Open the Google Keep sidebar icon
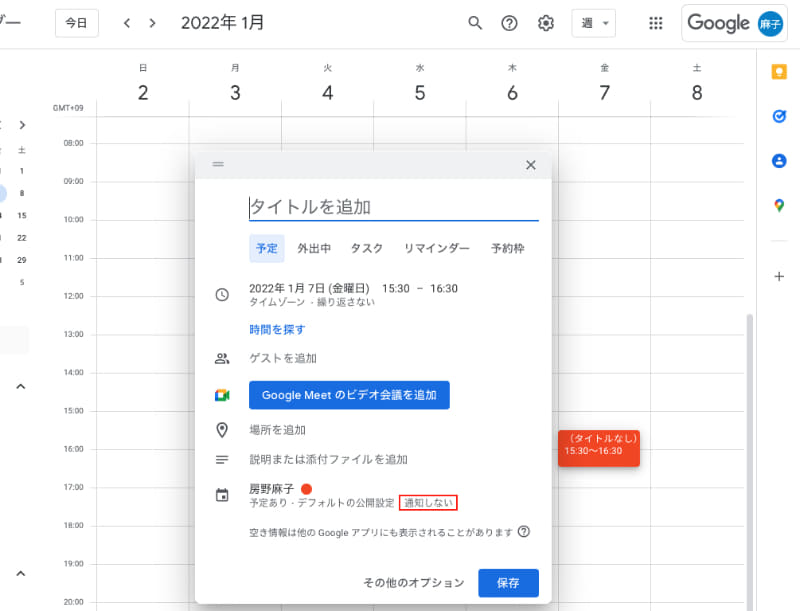Image resolution: width=800 pixels, height=611 pixels. (x=778, y=71)
